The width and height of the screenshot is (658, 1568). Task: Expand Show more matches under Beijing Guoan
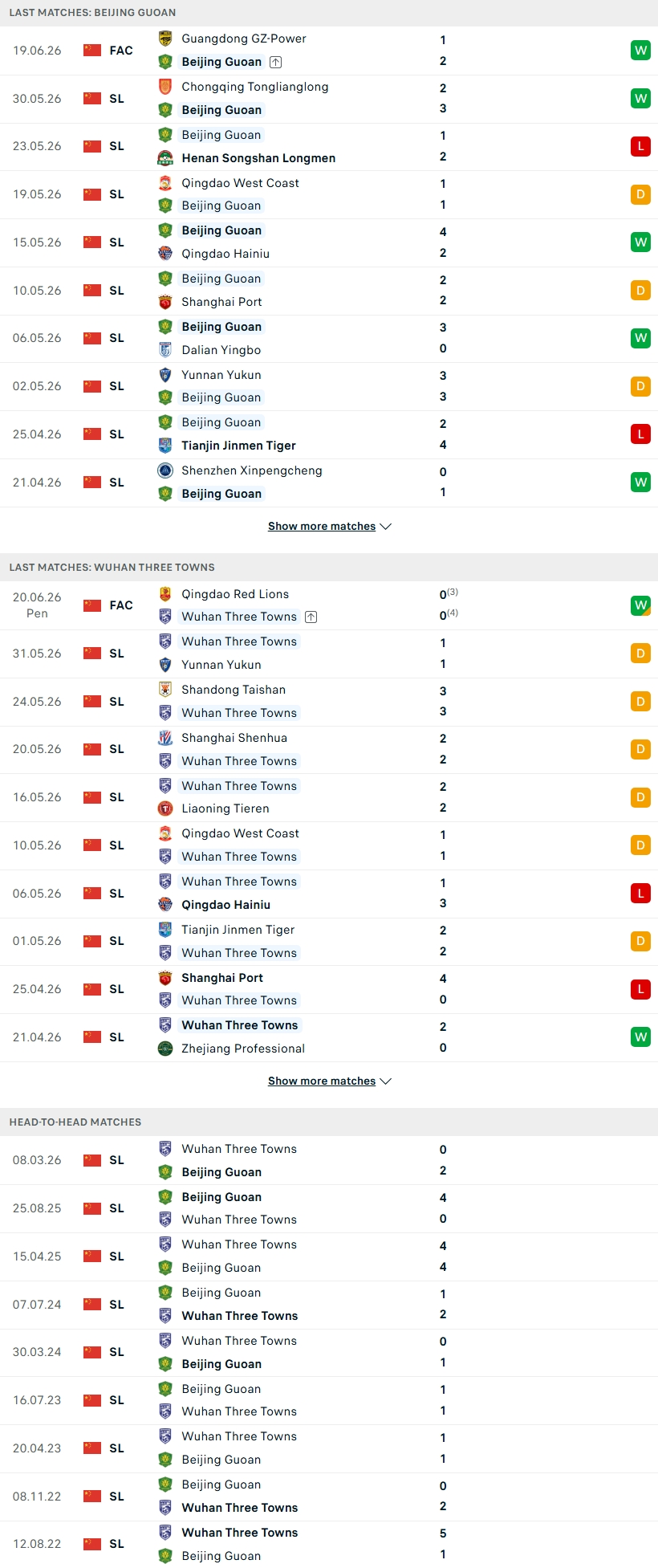330,527
